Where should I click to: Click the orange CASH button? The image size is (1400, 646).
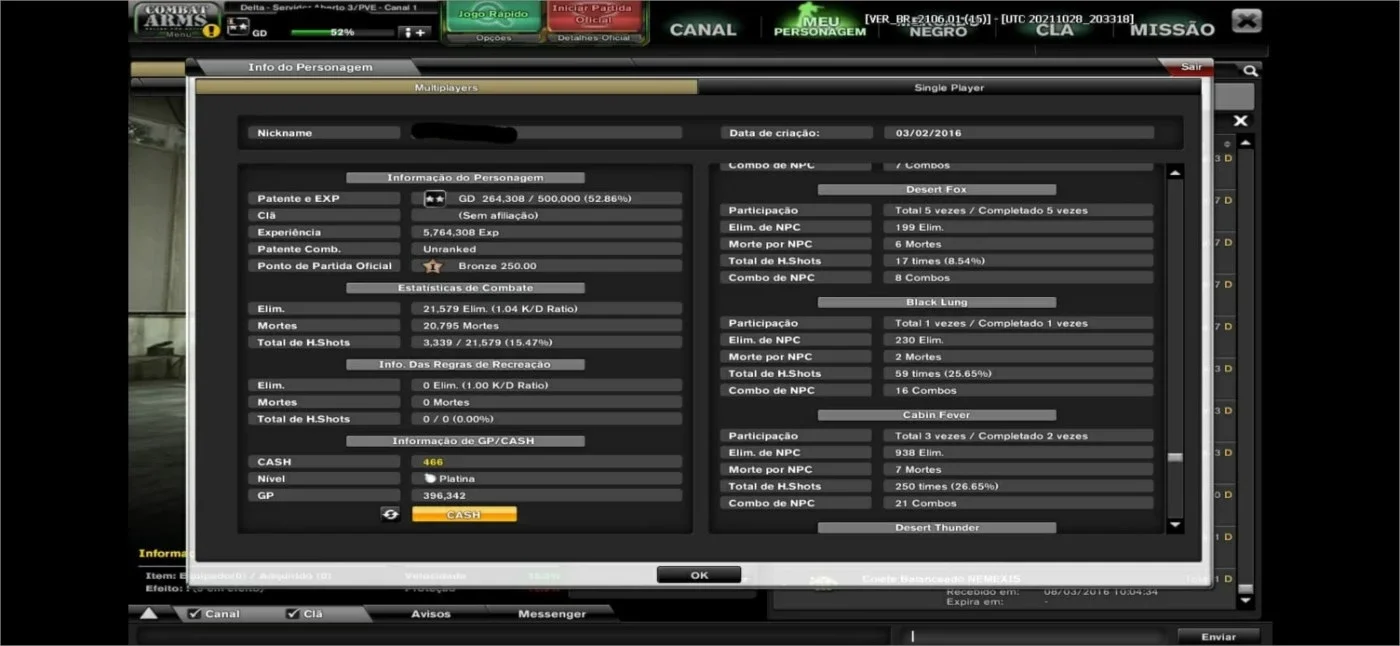(x=464, y=514)
